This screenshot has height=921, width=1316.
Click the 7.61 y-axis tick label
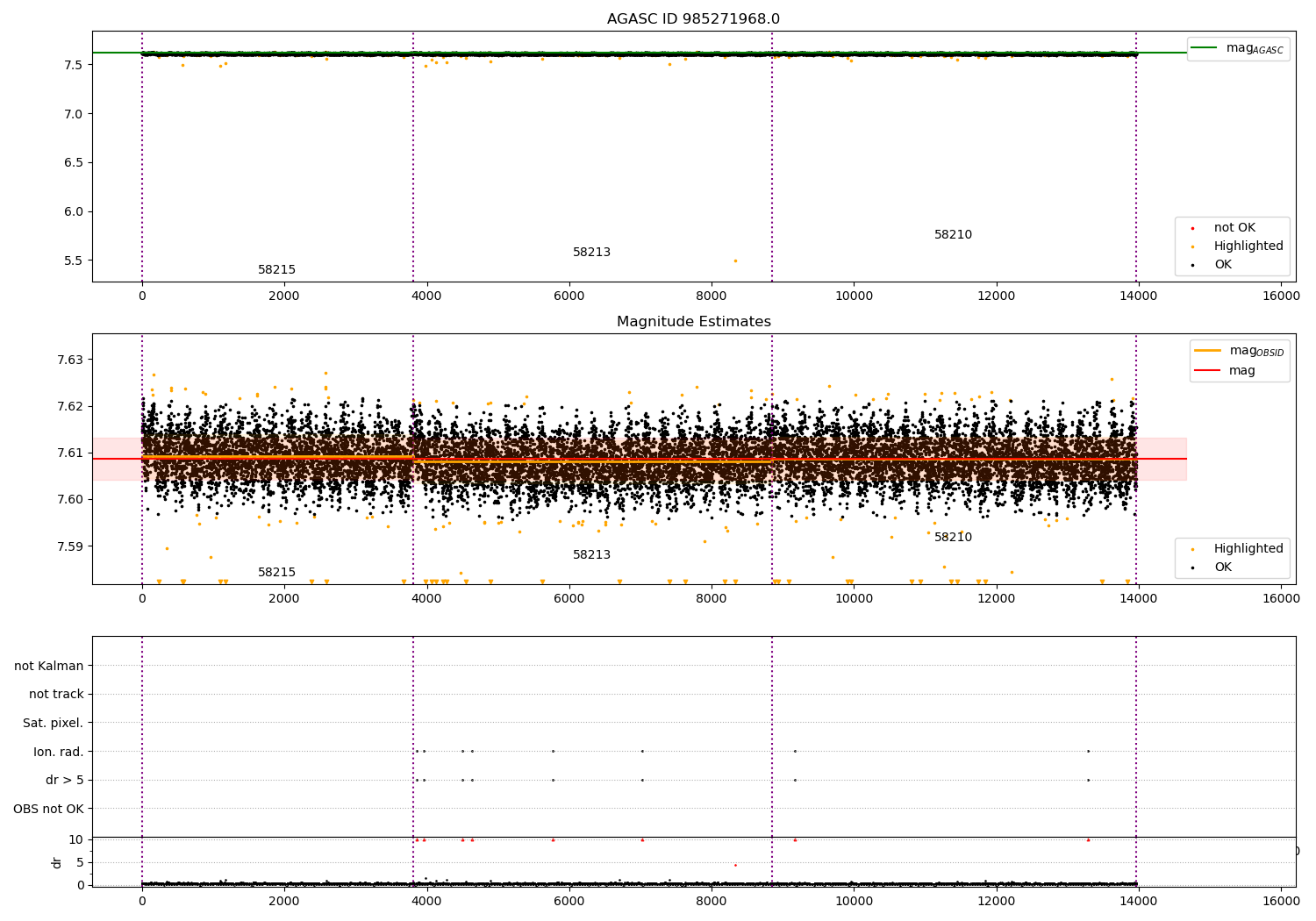(x=70, y=453)
